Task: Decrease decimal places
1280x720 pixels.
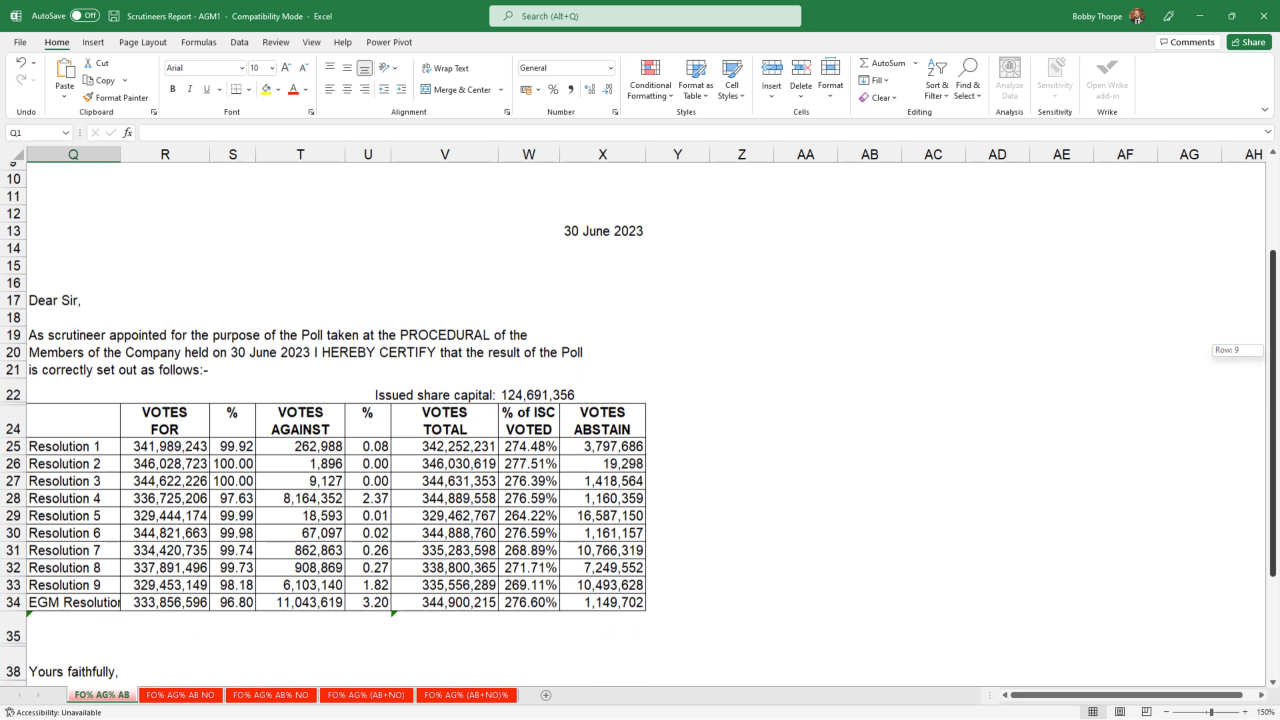Action: 607,89
